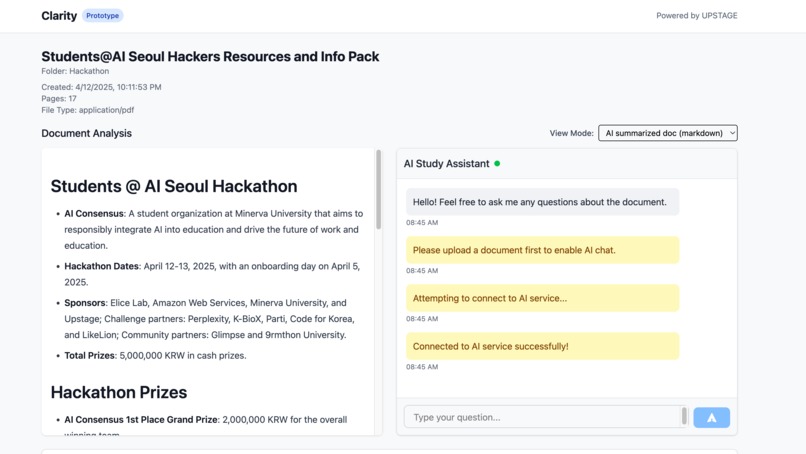The width and height of the screenshot is (806, 454).
Task: Click the Folder: Hackathon label
Action: coord(75,71)
